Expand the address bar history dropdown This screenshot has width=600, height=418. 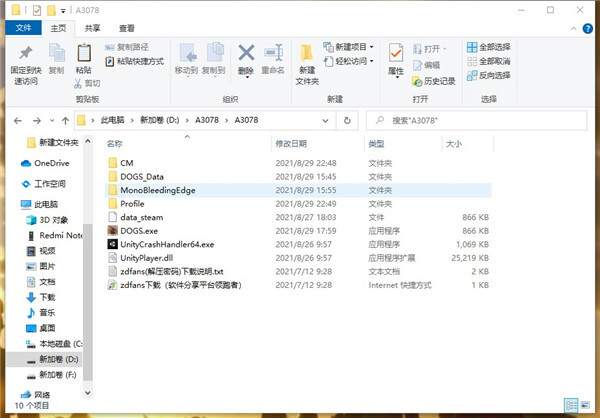[325, 121]
